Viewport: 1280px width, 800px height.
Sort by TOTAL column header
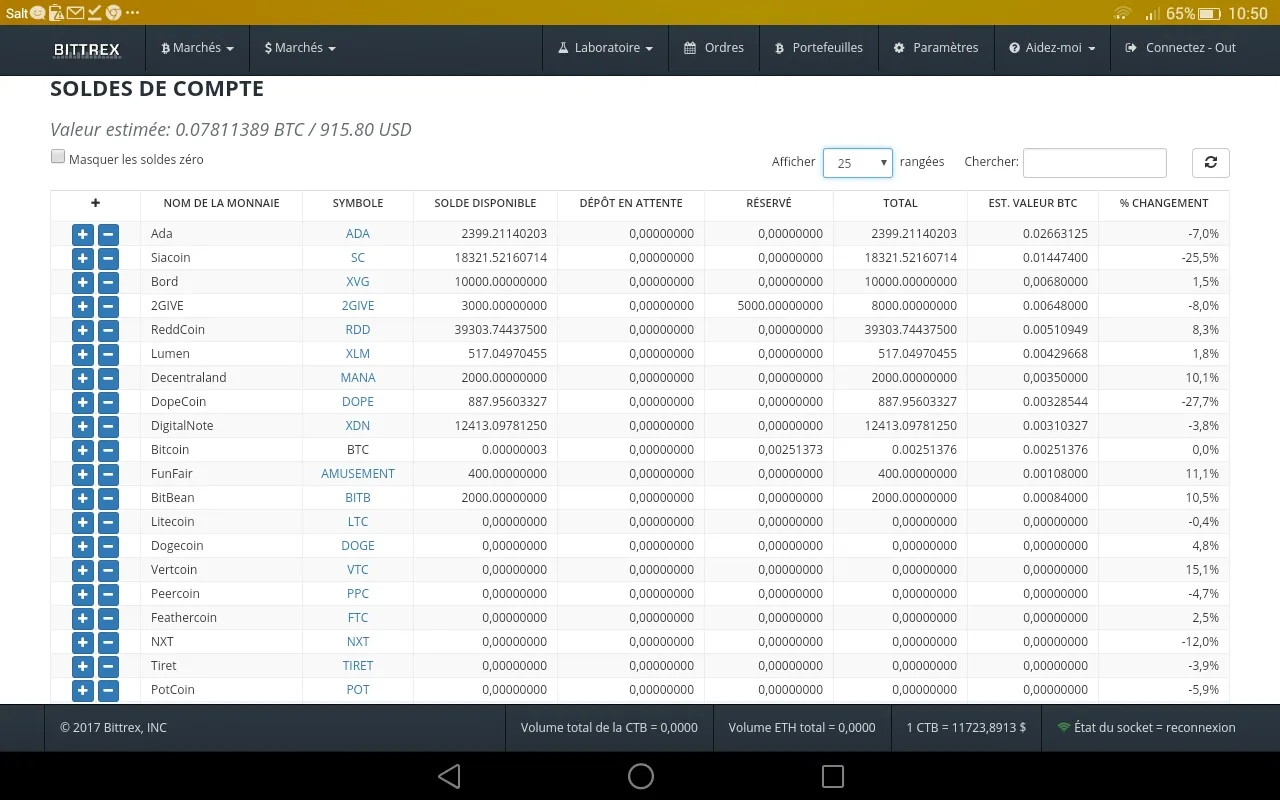click(x=900, y=203)
